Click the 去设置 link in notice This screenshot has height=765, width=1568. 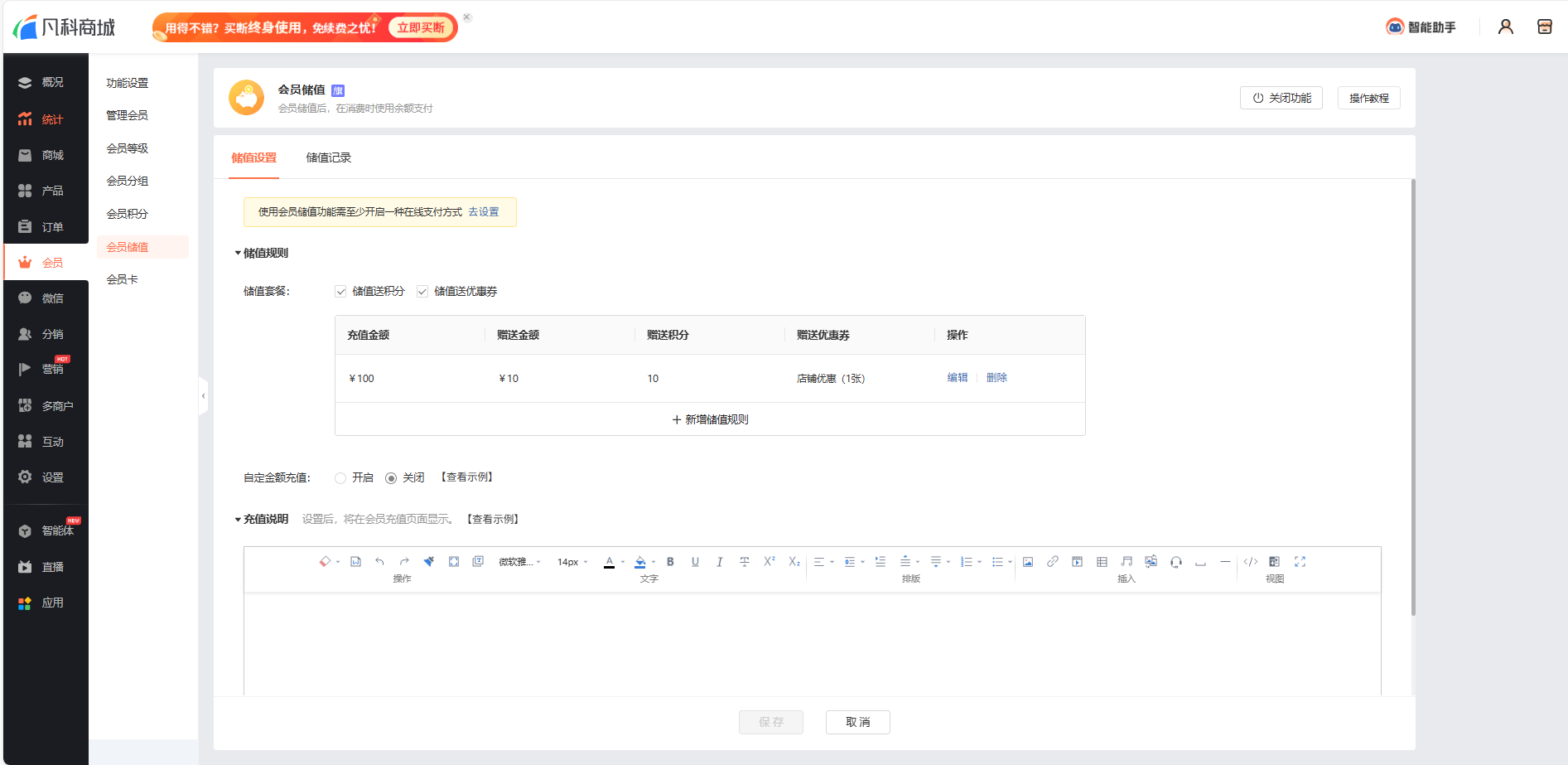pos(484,212)
